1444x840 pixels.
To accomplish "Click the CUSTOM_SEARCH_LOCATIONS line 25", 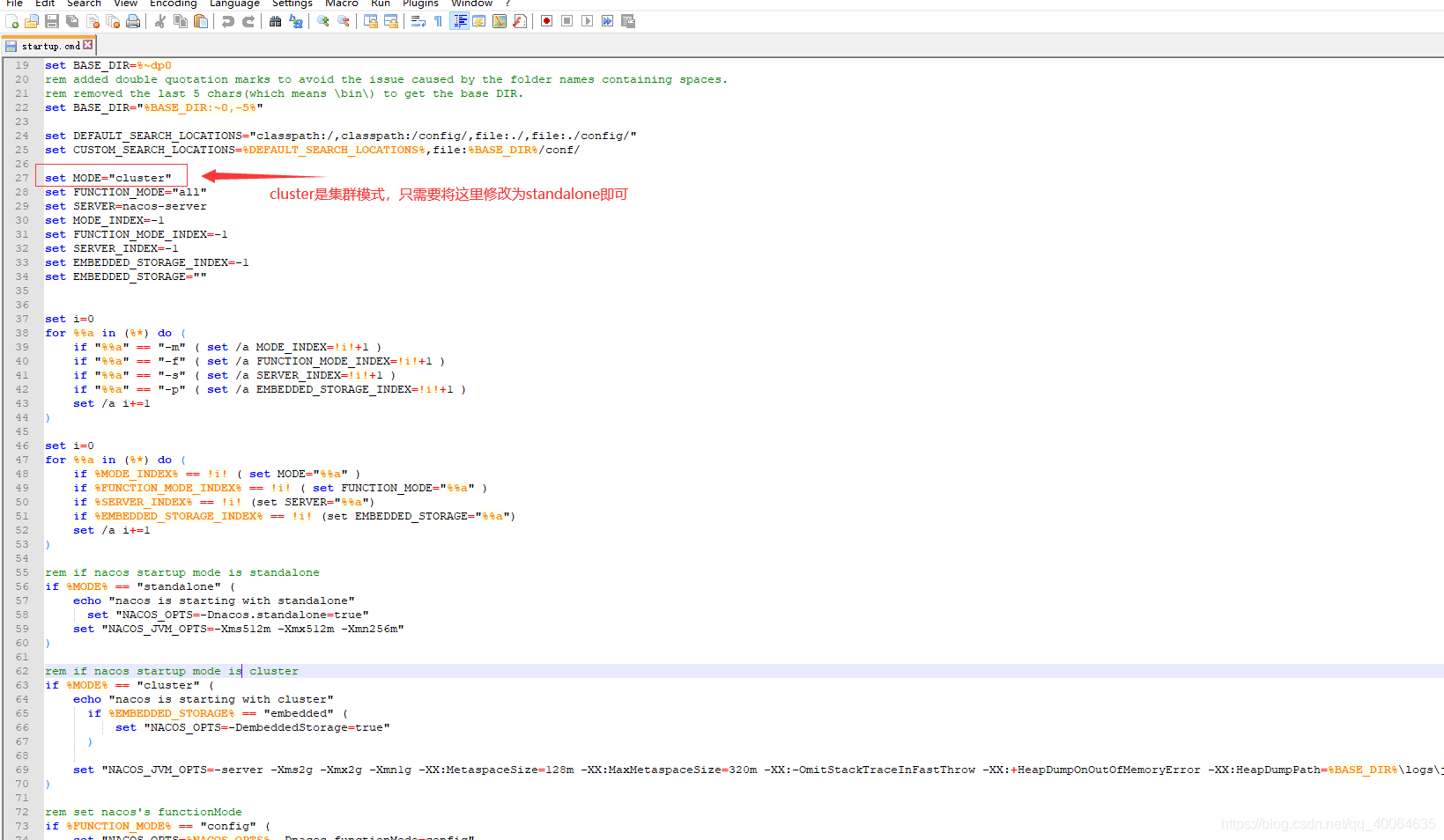I will point(313,150).
